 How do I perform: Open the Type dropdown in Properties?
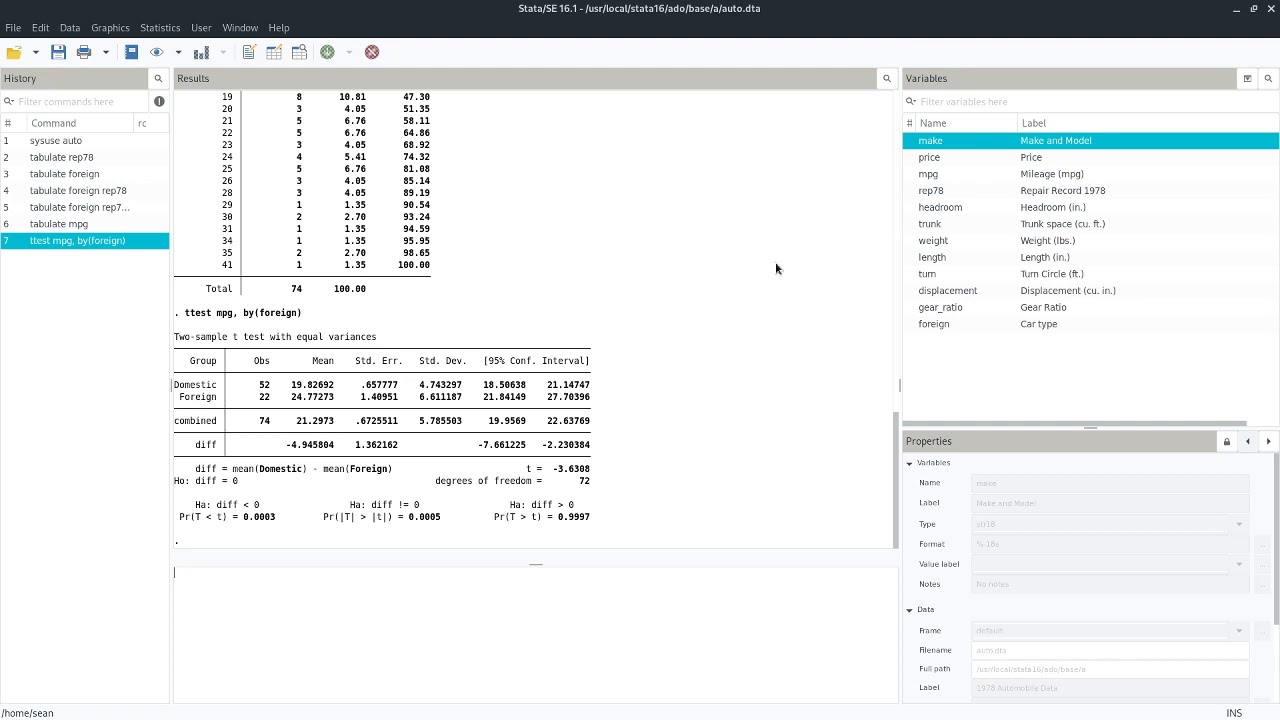(1238, 524)
